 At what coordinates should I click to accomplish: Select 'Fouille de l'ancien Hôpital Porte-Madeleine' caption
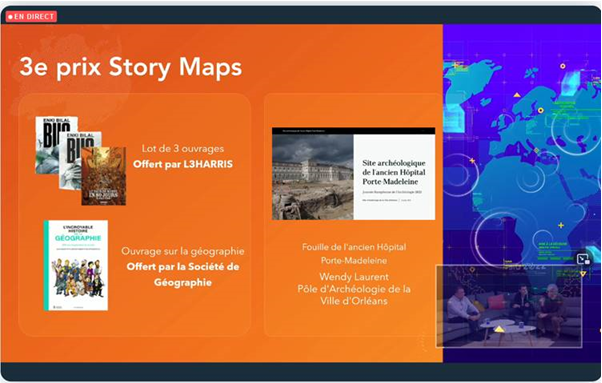coord(354,254)
